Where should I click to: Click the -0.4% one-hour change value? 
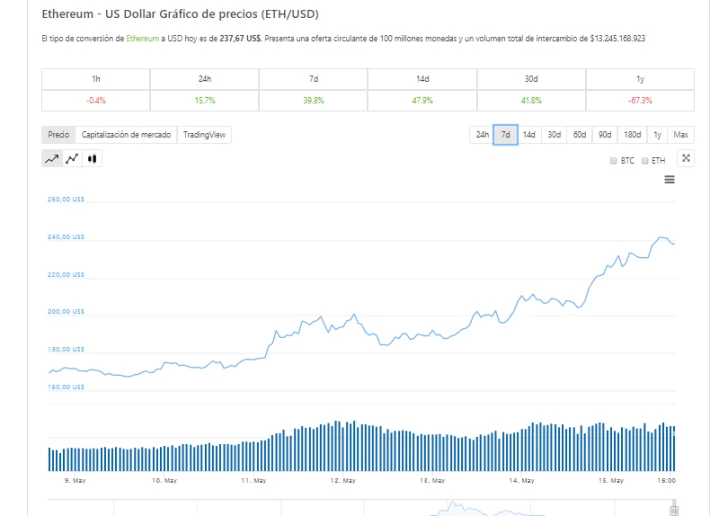pyautogui.click(x=96, y=100)
